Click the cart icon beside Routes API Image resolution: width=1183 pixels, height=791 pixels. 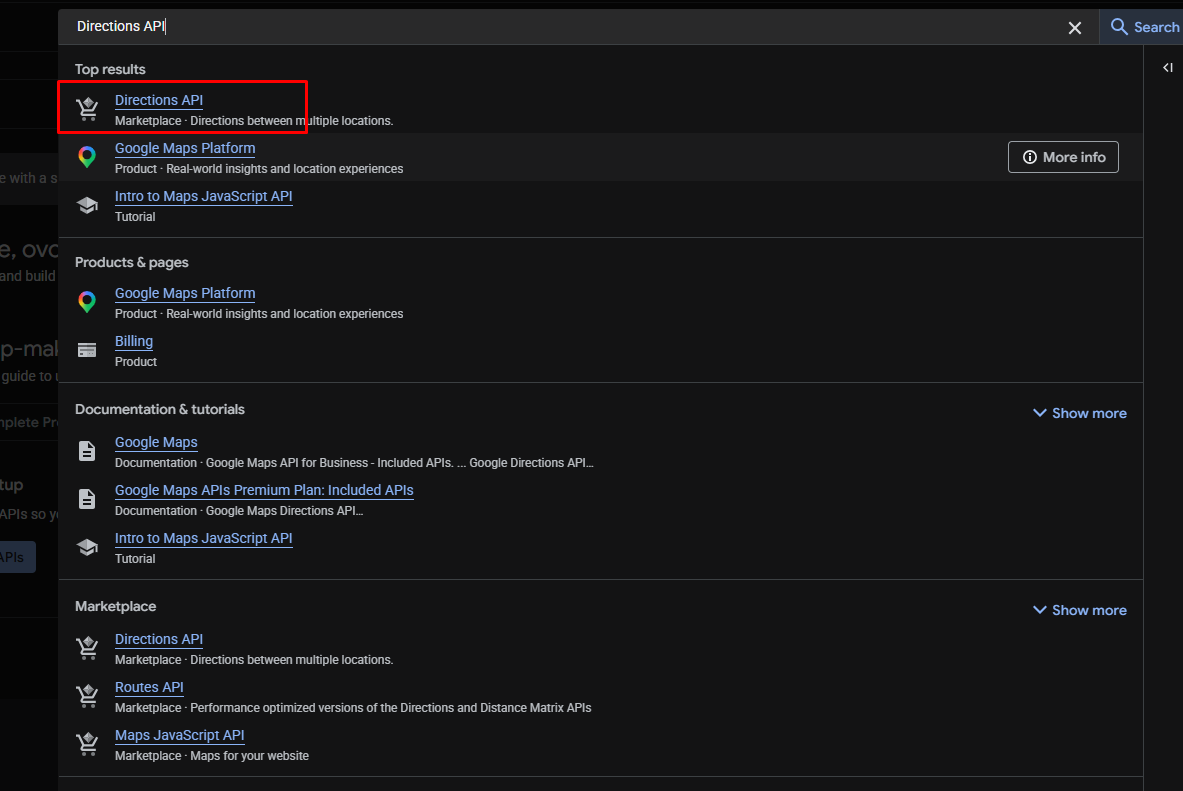[x=88, y=696]
